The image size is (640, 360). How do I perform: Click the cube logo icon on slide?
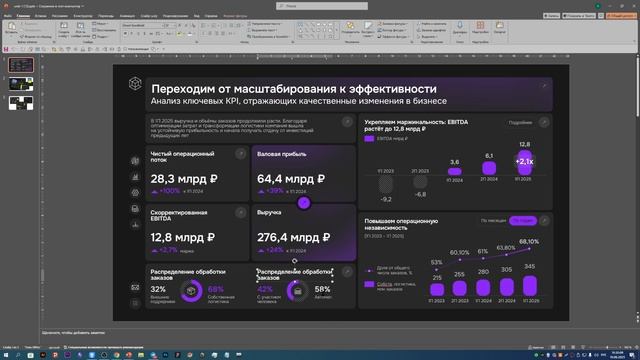135,83
